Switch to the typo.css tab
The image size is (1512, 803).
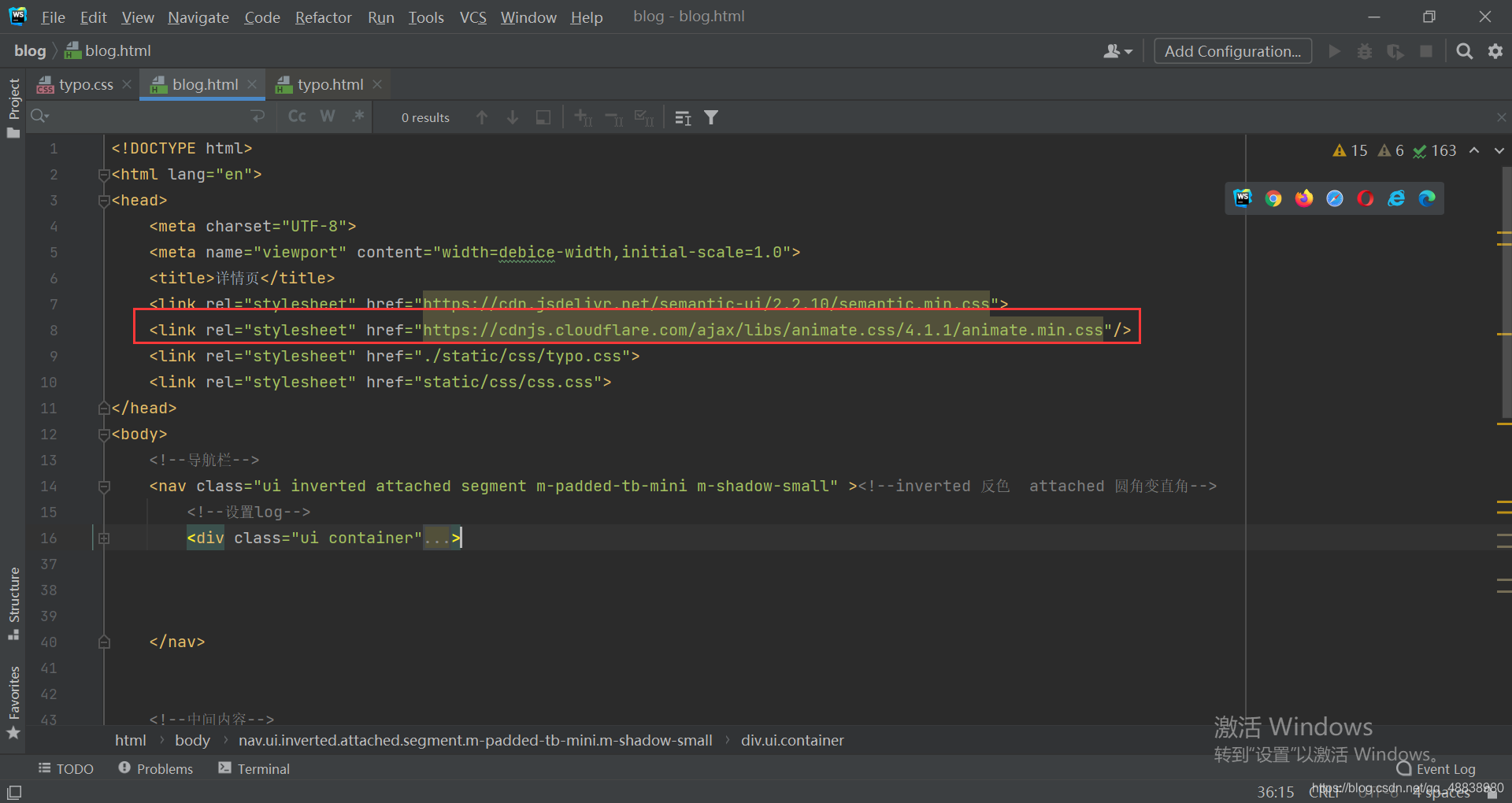click(x=85, y=84)
